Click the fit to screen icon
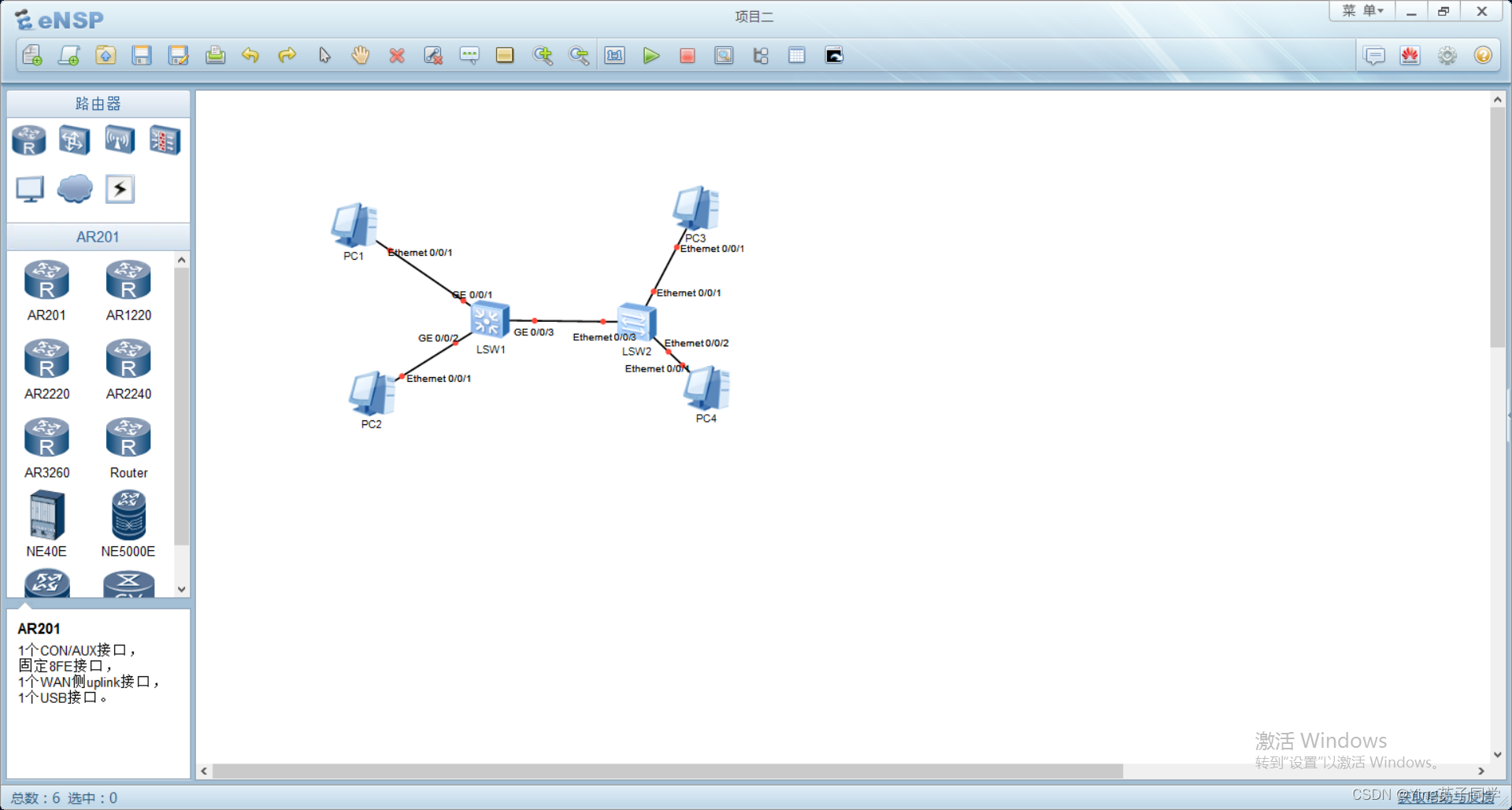The width and height of the screenshot is (1512, 810). [615, 55]
